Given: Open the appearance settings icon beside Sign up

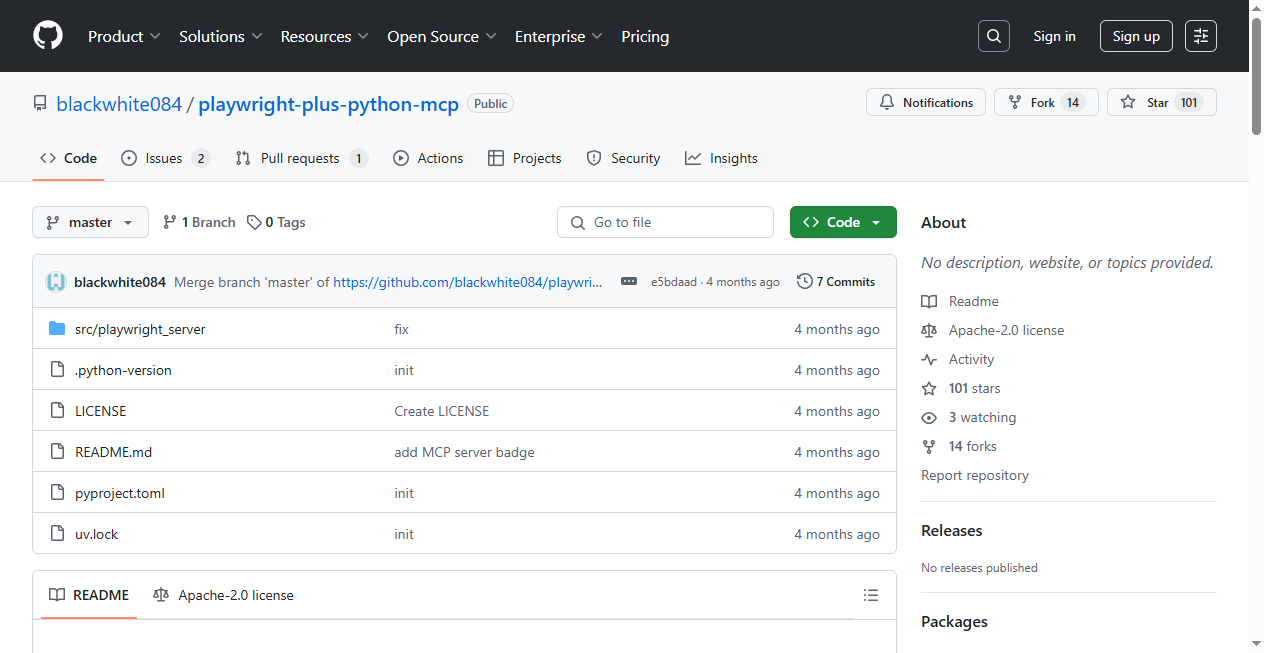Looking at the screenshot, I should click(x=1201, y=36).
